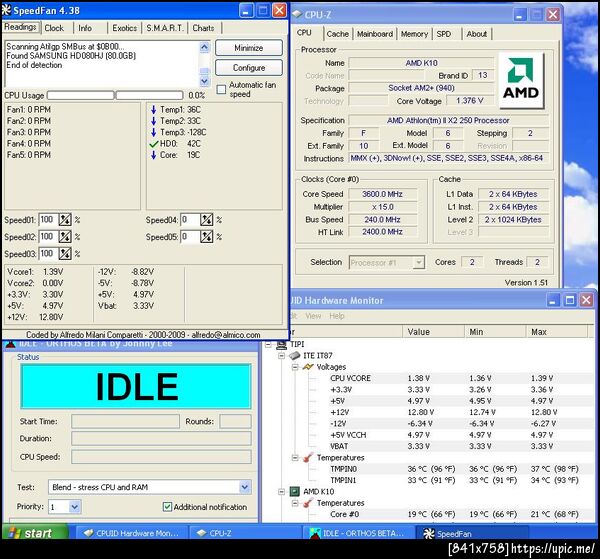Click the Speed01 percent stepper icon
The width and height of the screenshot is (600, 559).
65,220
